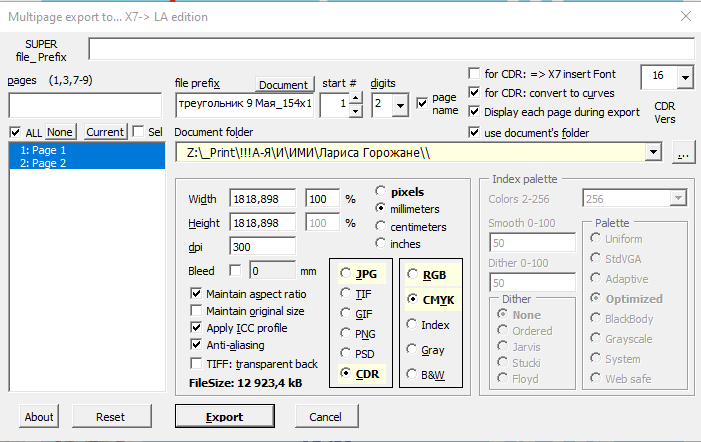Choose PNG export format
Screen dimensions: 701x442
click(345, 333)
